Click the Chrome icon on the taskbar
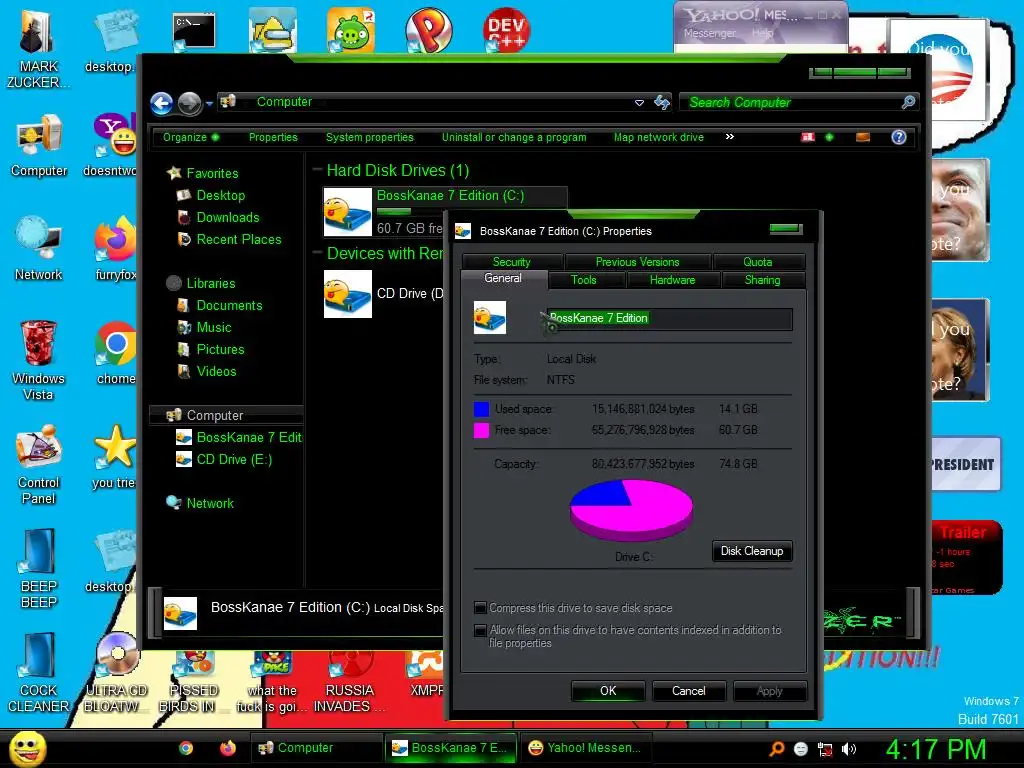Image resolution: width=1024 pixels, height=768 pixels. 186,748
